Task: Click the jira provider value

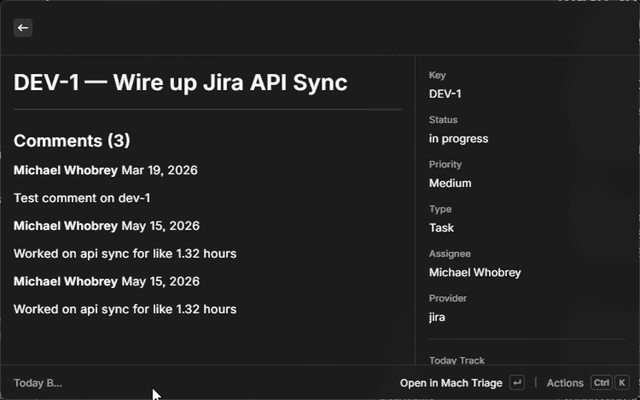Action: [x=437, y=317]
